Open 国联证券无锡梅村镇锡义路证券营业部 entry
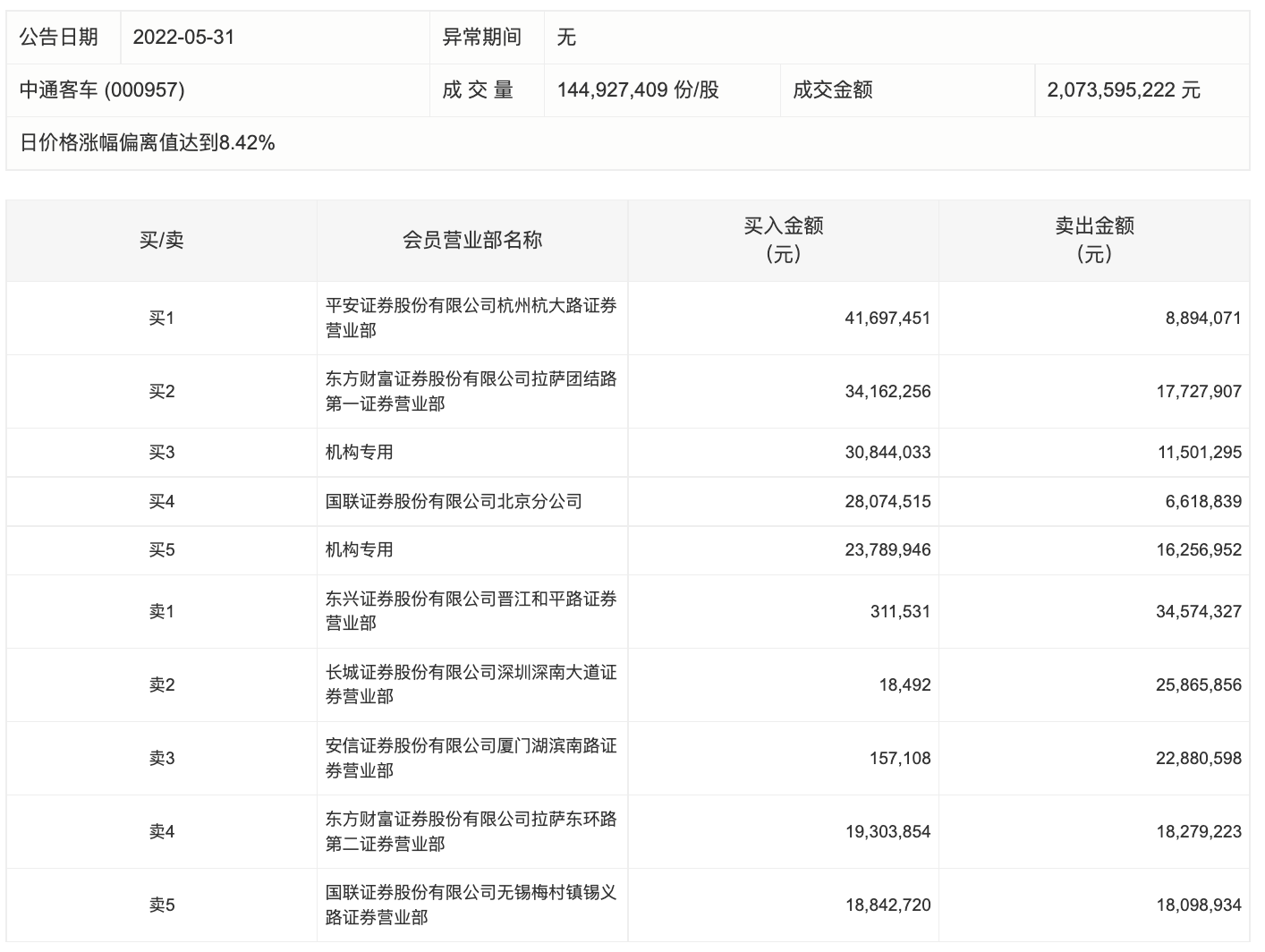The image size is (1265, 952). click(471, 905)
